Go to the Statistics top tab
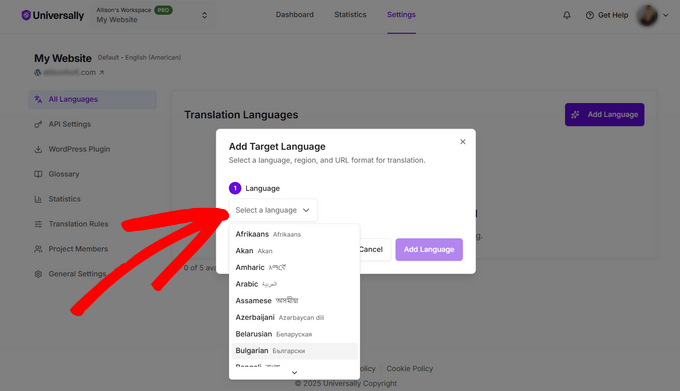Viewport: 680px width, 391px height. (350, 15)
